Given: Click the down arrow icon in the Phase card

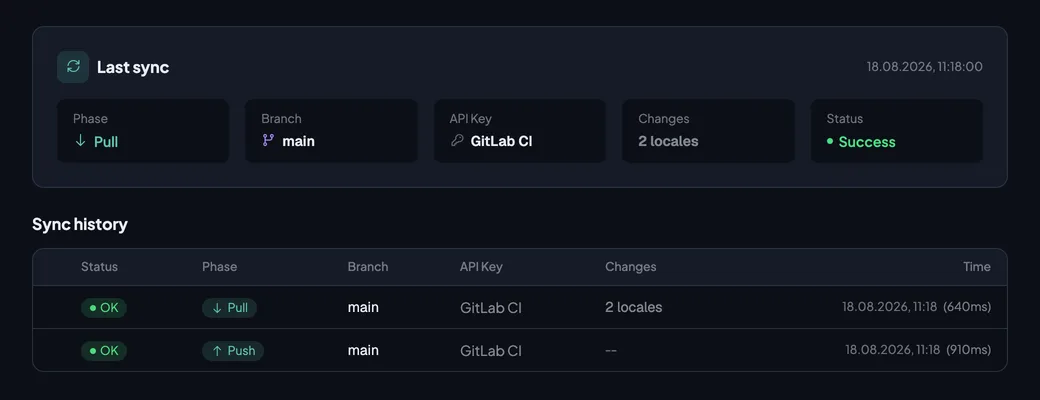Looking at the screenshot, I should point(80,141).
